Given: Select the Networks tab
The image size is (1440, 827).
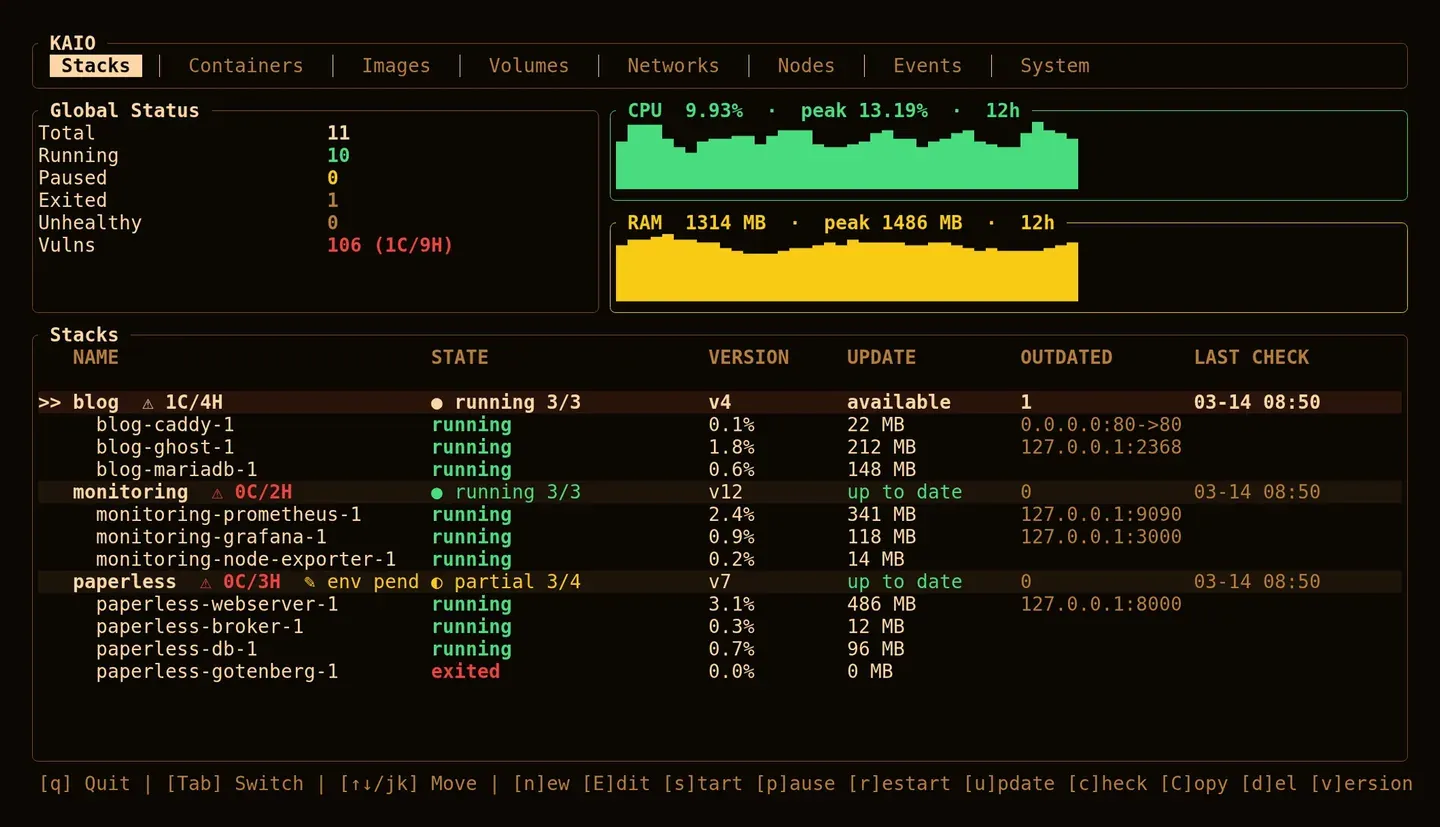Looking at the screenshot, I should [673, 66].
